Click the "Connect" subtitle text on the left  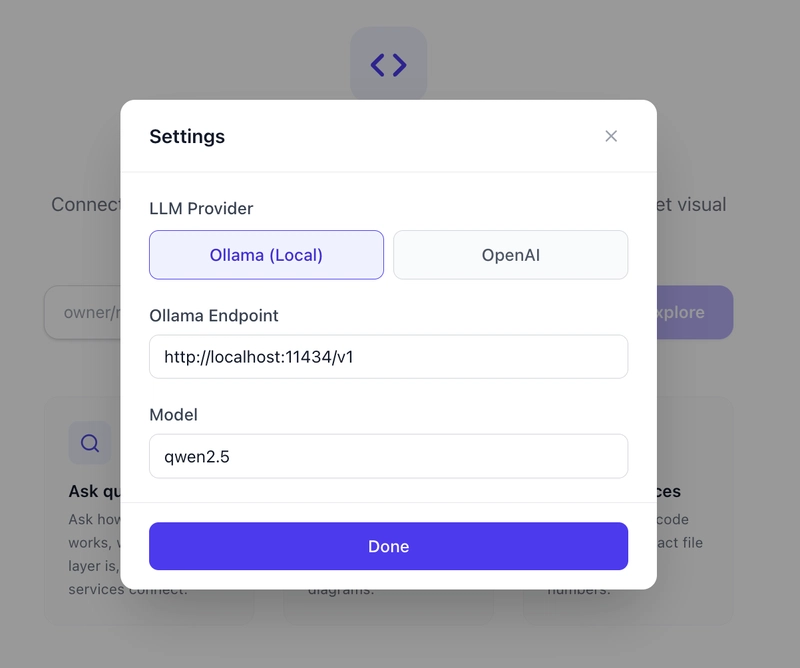click(86, 204)
